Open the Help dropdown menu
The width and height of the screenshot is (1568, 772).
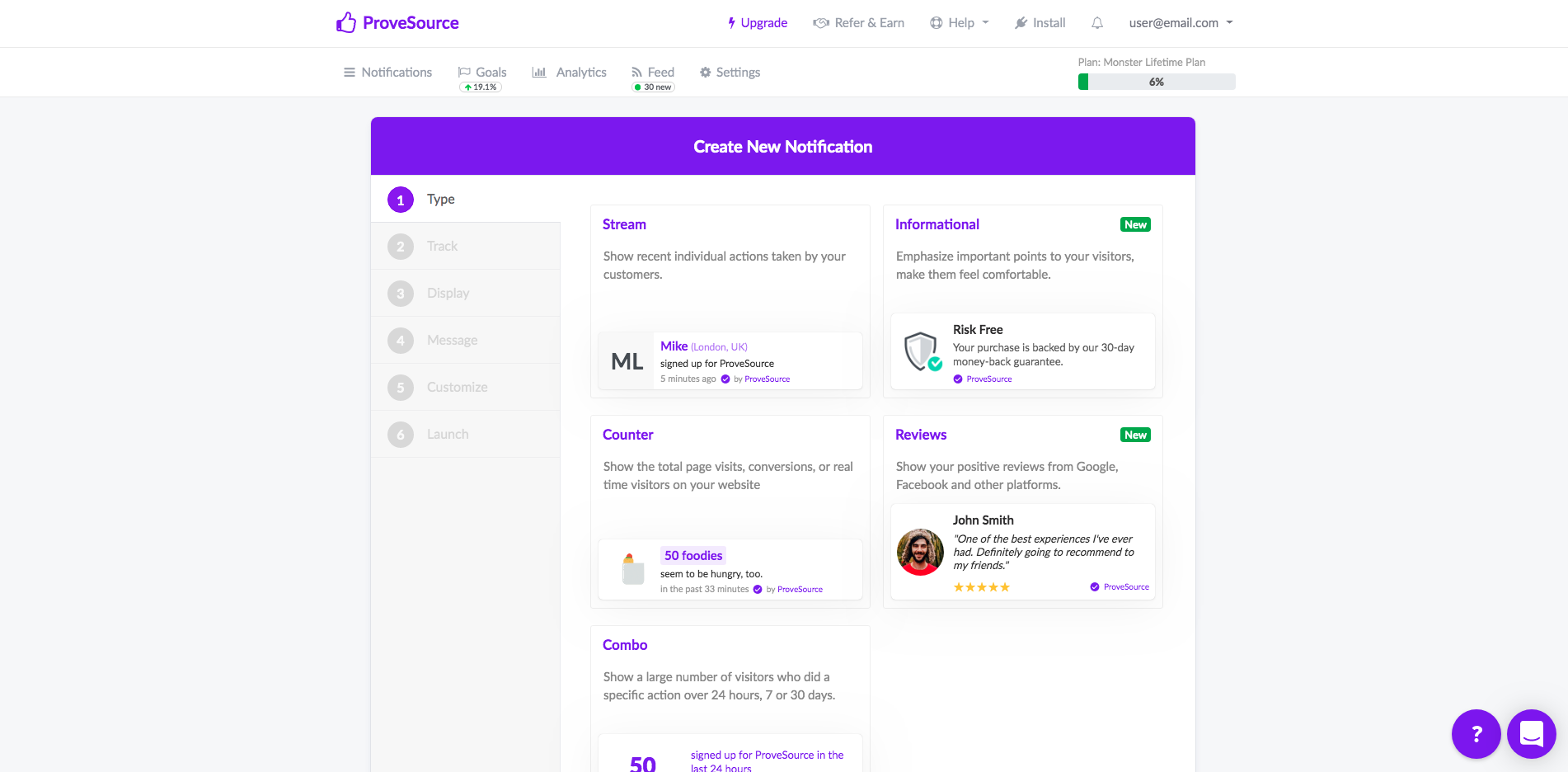[960, 23]
